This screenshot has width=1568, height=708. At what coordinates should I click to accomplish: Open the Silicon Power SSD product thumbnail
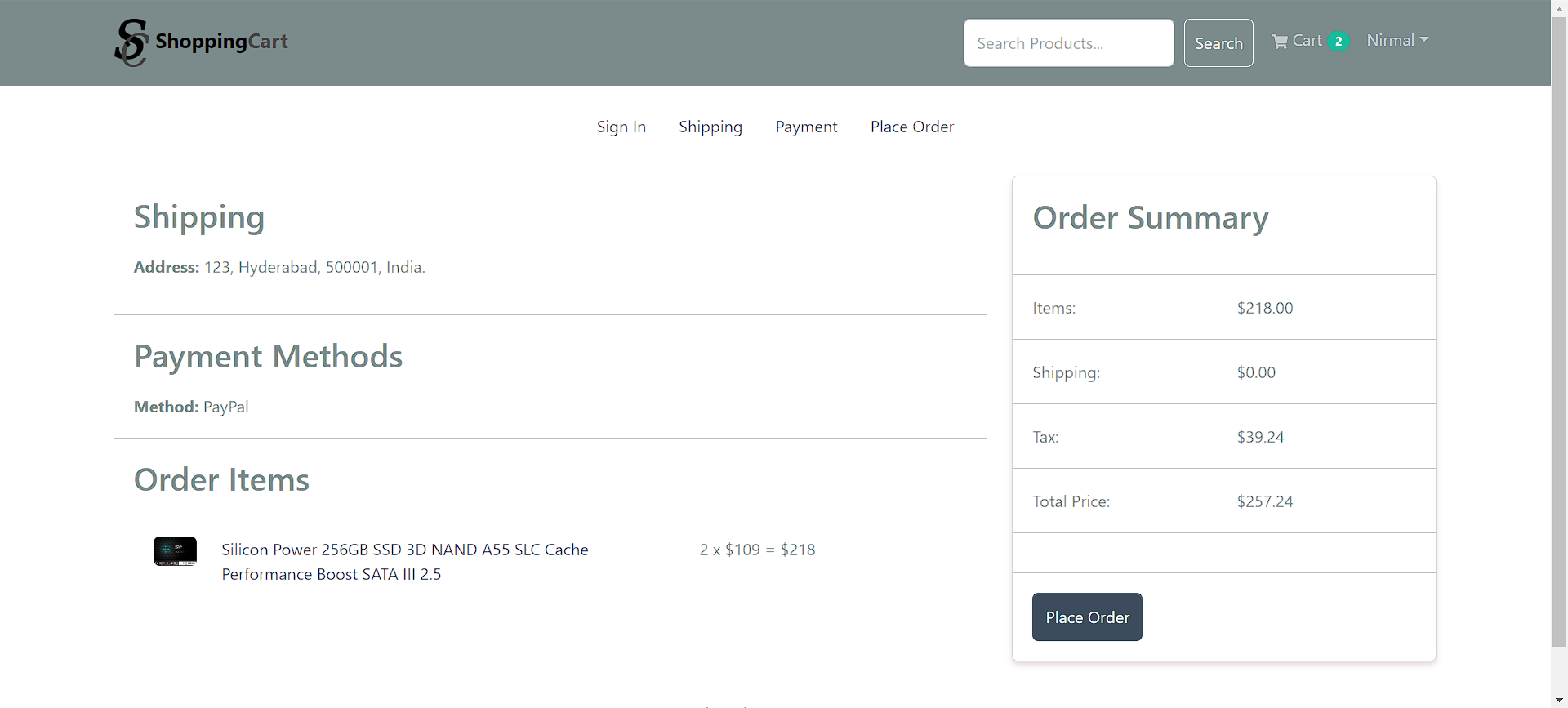(x=175, y=551)
